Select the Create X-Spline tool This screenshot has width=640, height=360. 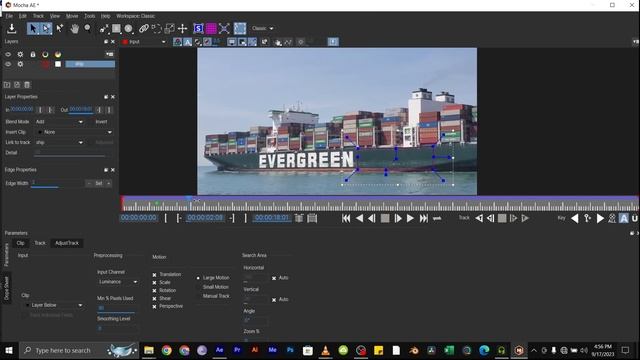[104, 28]
